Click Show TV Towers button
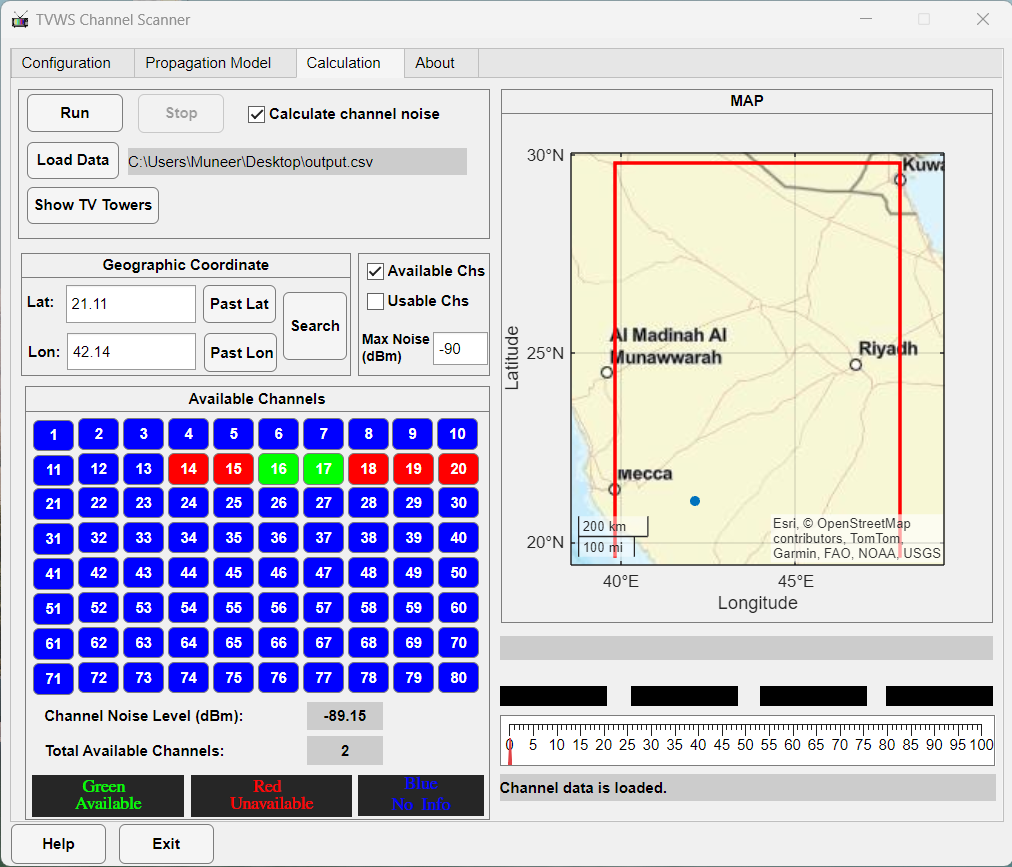 [93, 205]
